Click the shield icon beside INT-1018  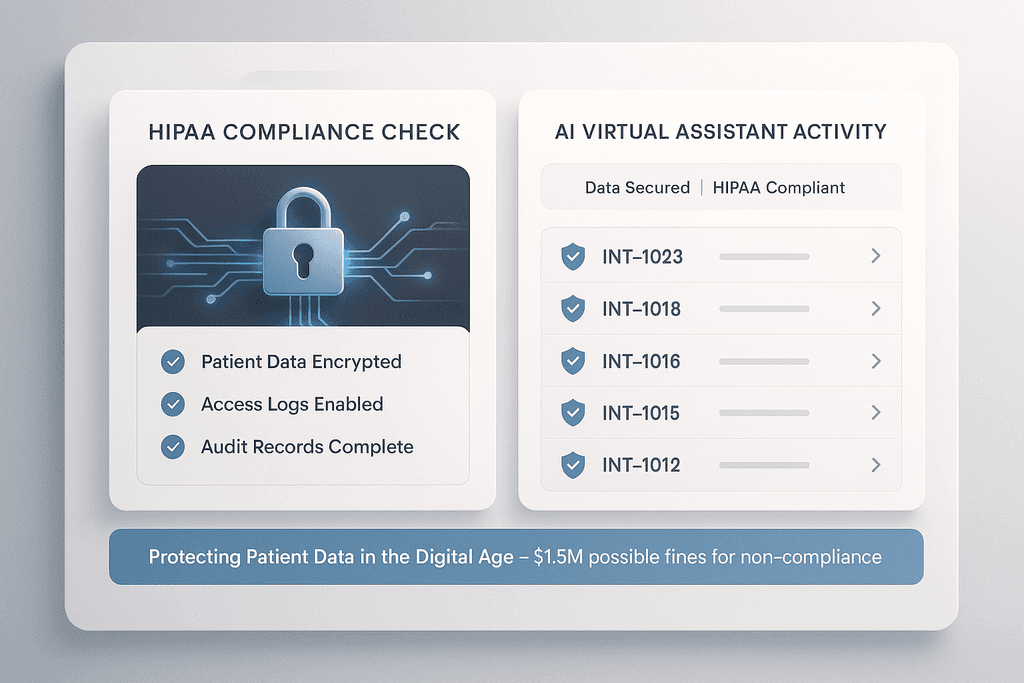point(573,308)
